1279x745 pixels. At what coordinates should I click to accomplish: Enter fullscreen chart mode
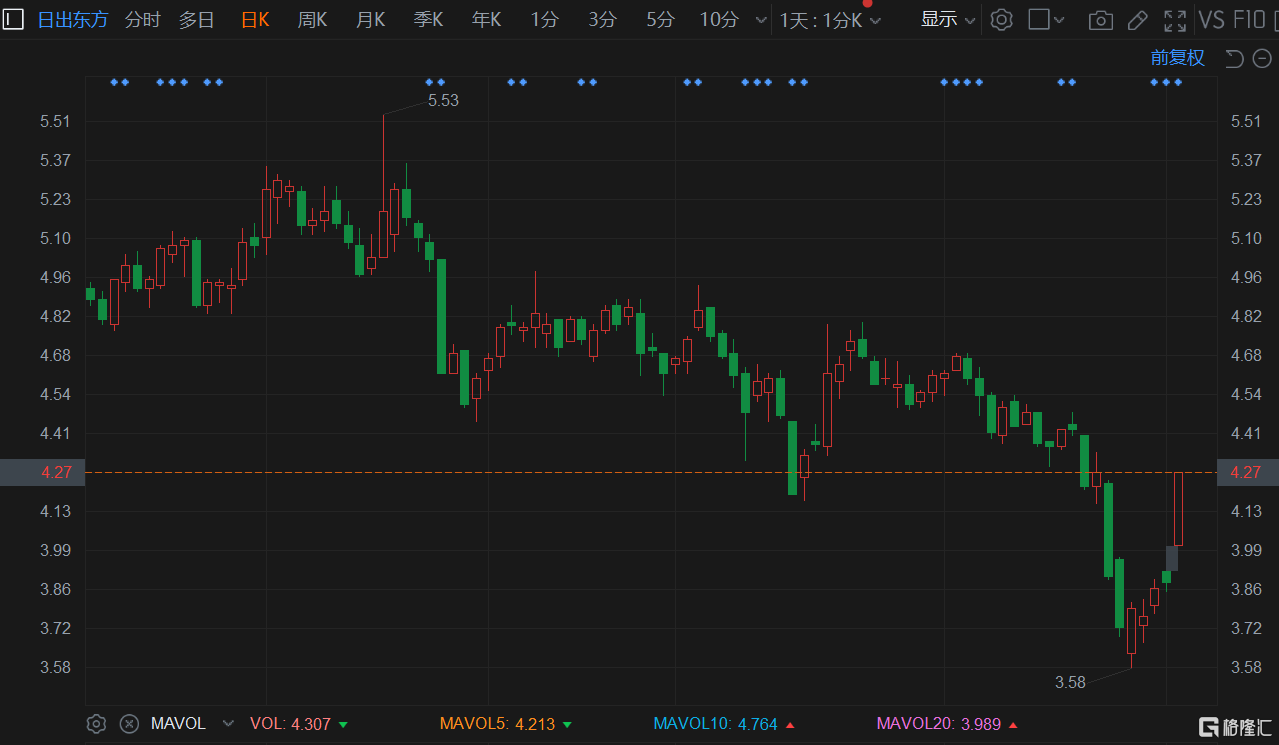point(1176,20)
